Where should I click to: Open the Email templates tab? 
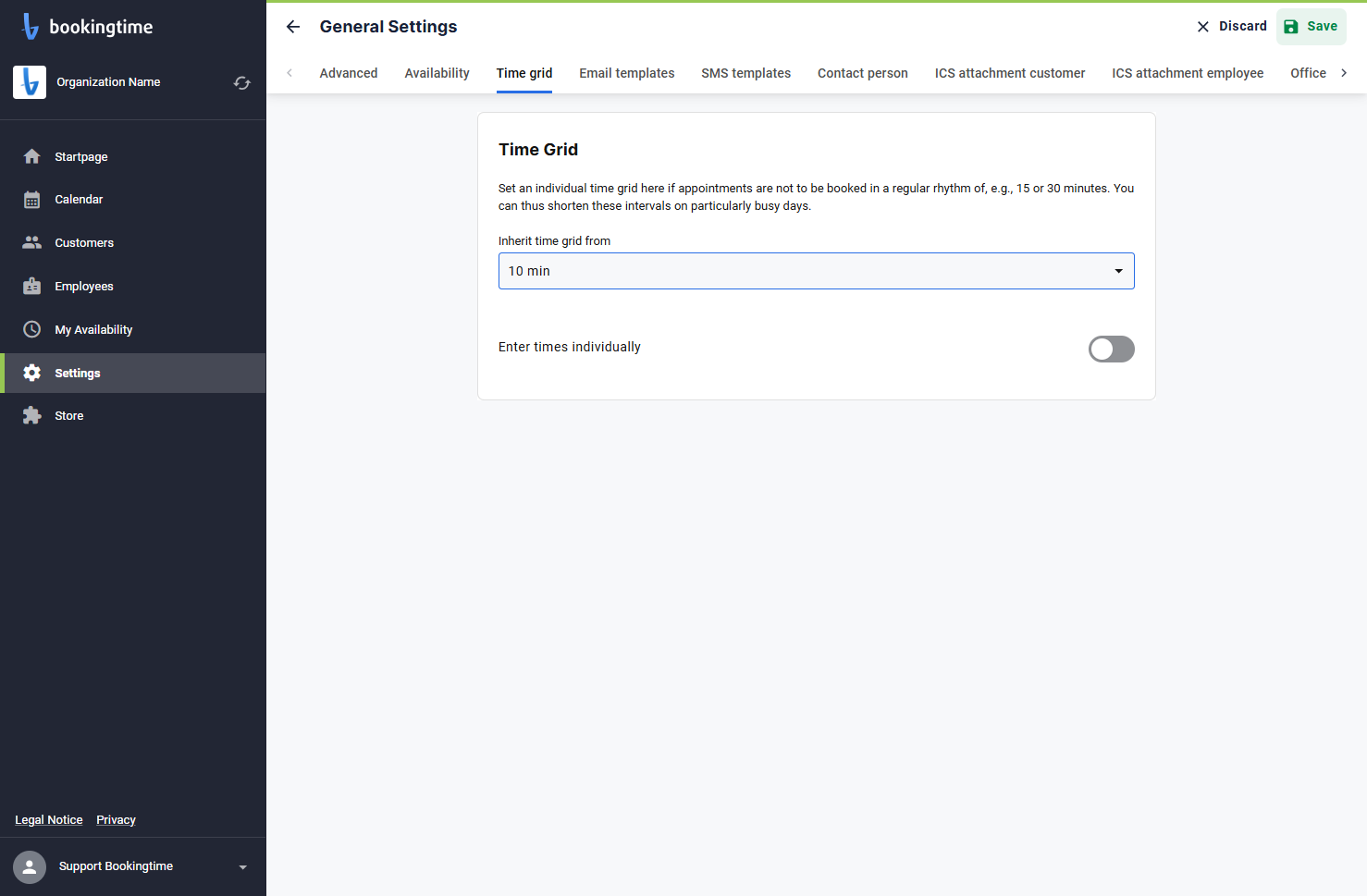(627, 73)
